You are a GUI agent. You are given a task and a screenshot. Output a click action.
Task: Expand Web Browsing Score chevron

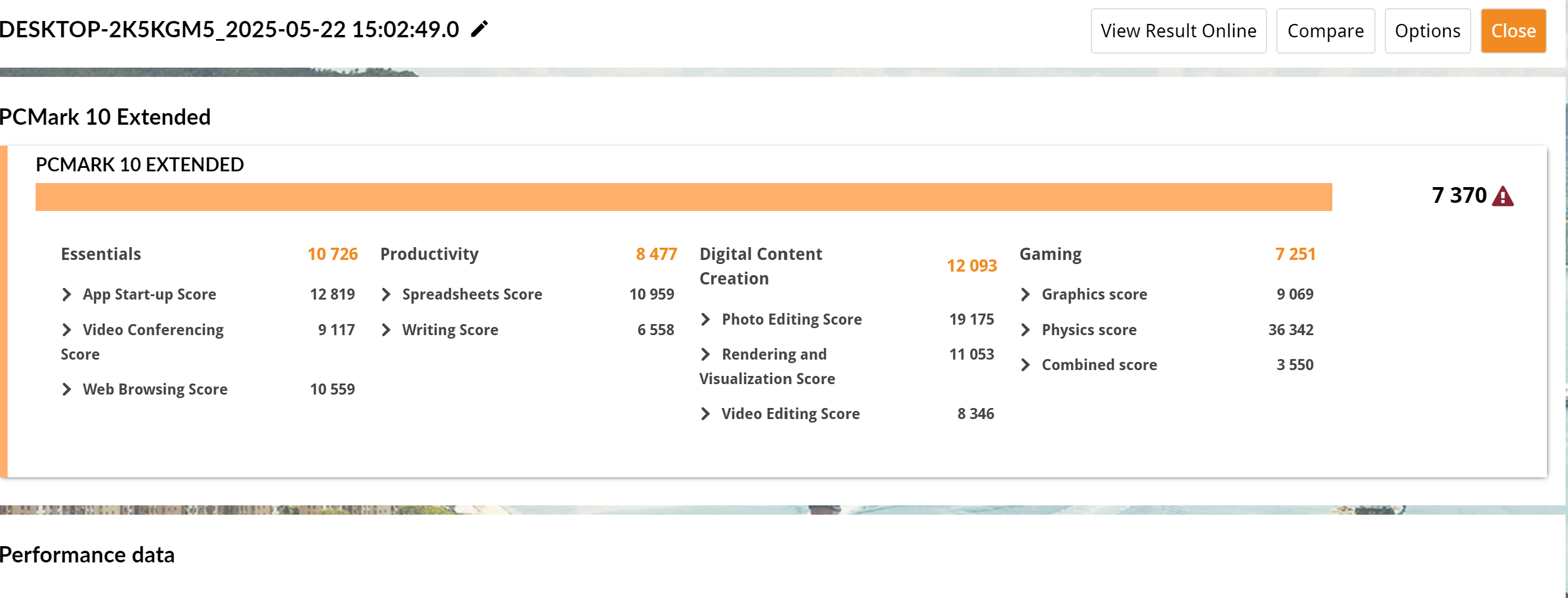[x=67, y=389]
